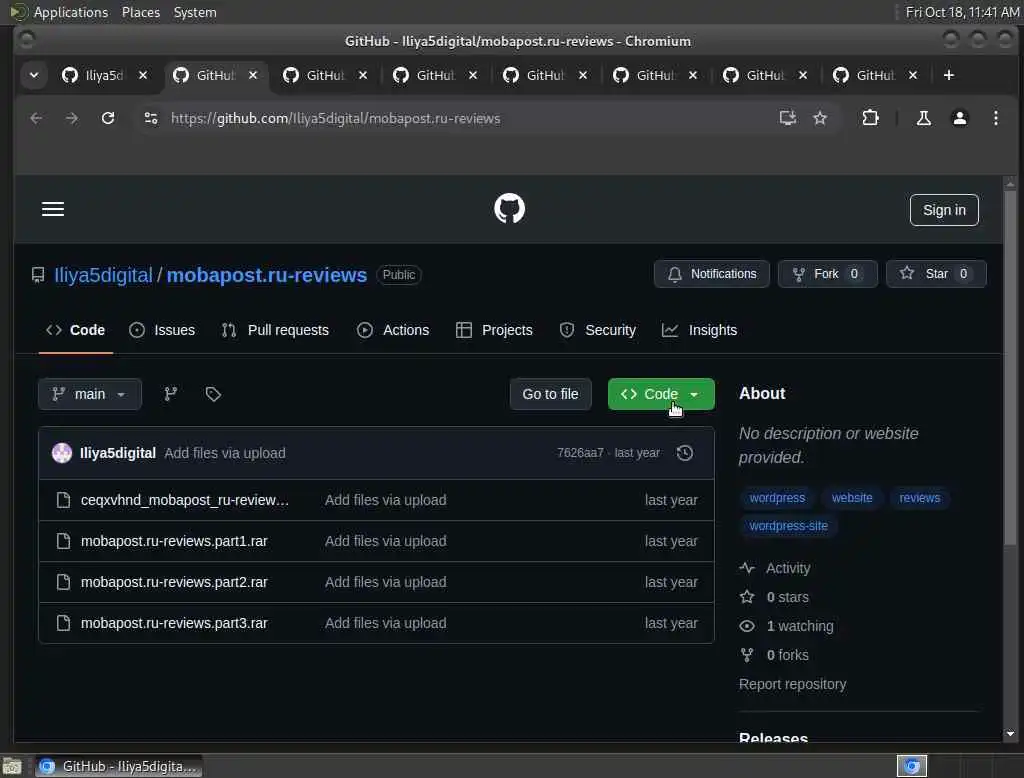Expand the tab search dropdown

click(x=34, y=75)
